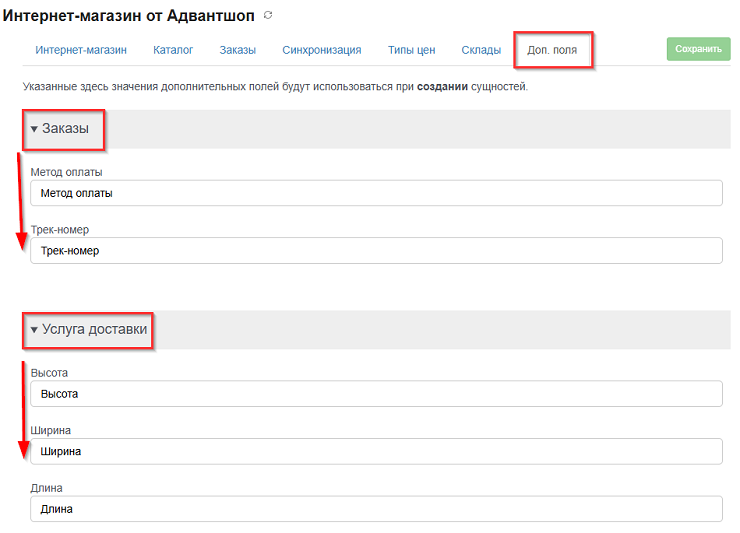Click into the Высота input field
The height and width of the screenshot is (533, 740).
[x=376, y=394]
